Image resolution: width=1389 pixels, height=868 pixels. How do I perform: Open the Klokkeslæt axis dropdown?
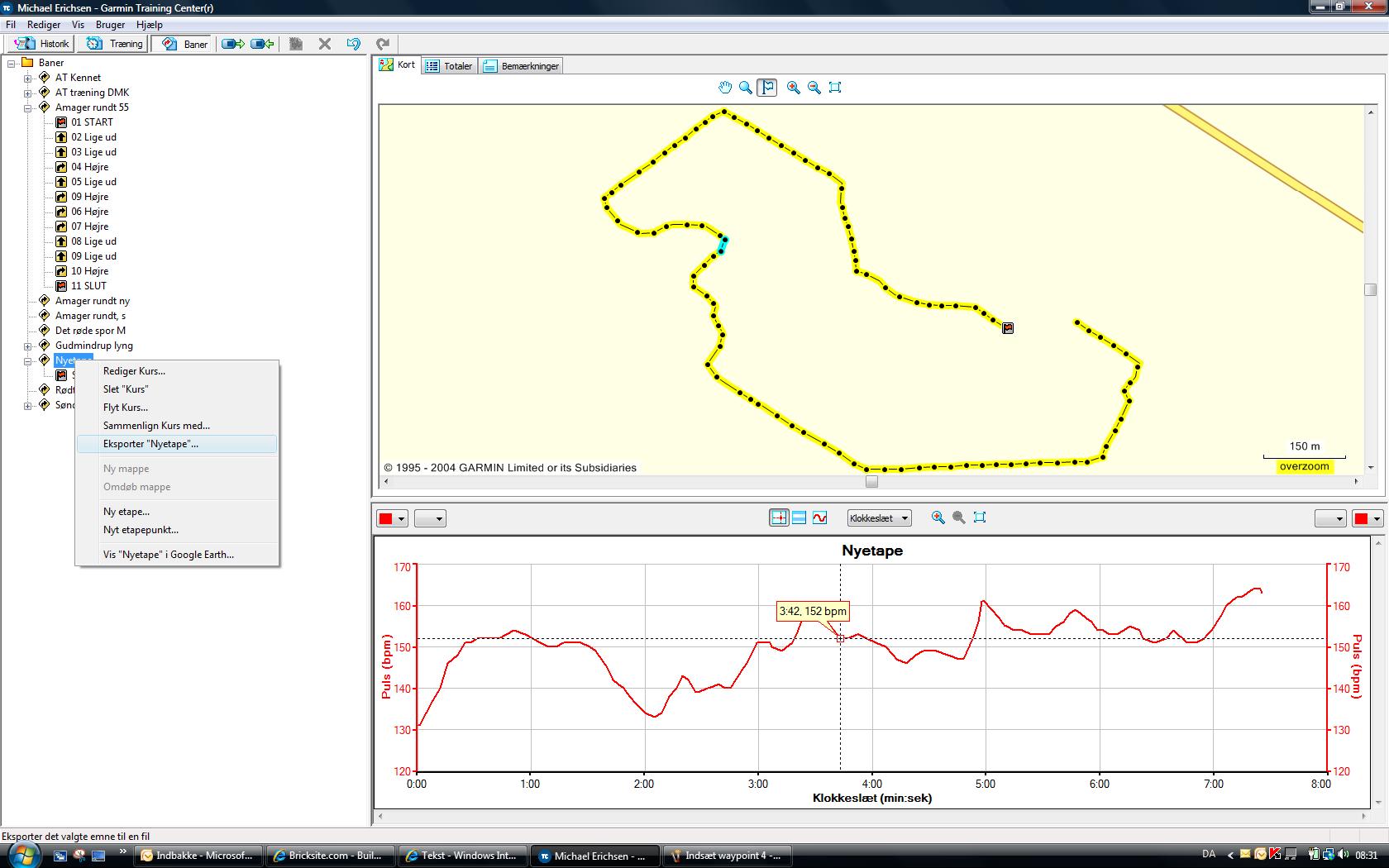[x=879, y=518]
